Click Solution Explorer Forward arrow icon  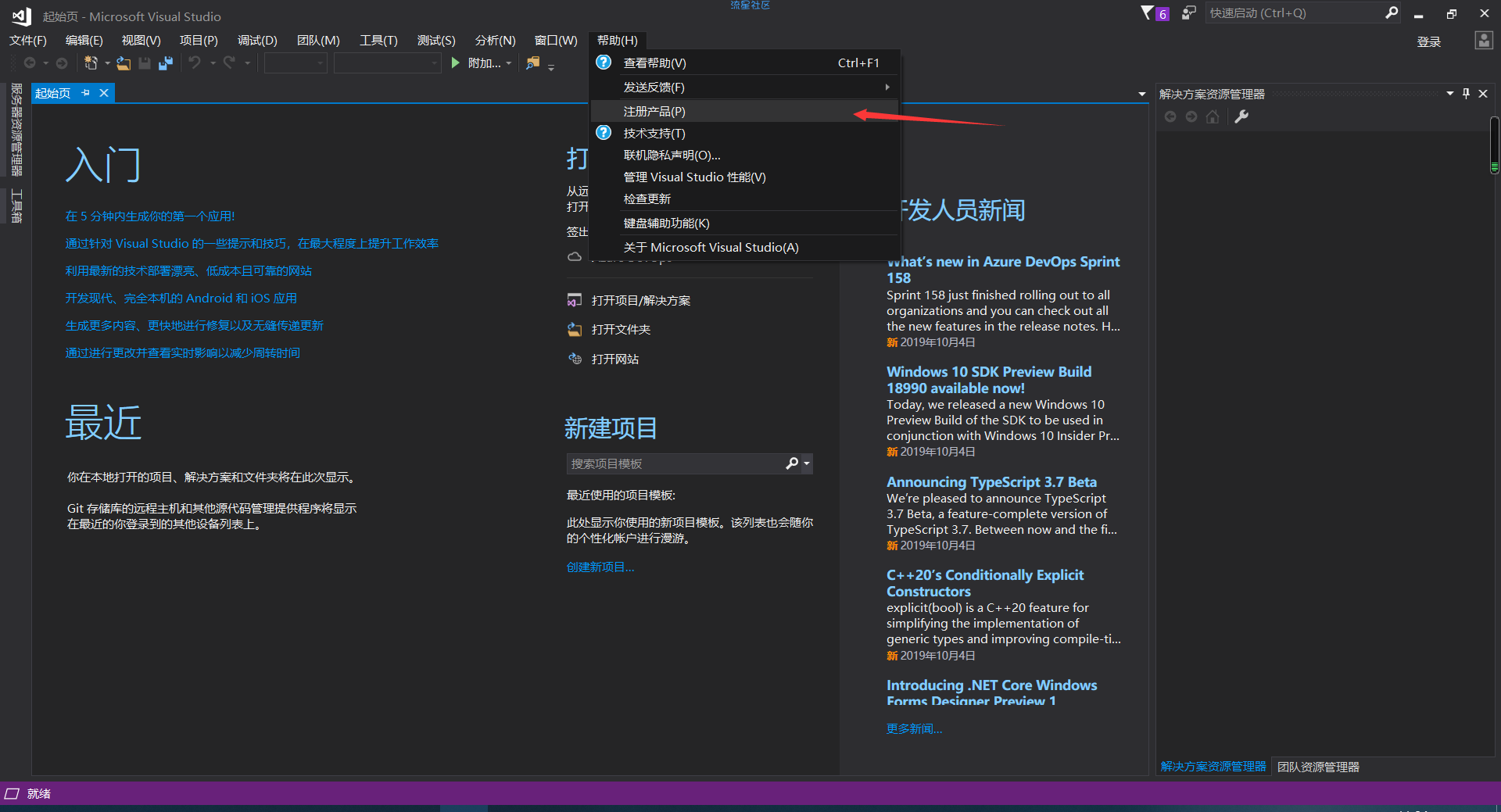[x=1191, y=116]
